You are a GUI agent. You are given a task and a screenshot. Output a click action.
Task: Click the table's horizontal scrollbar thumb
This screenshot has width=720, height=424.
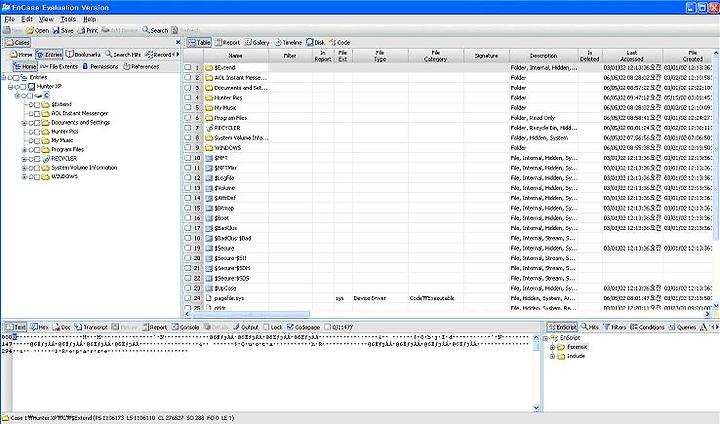(251, 315)
